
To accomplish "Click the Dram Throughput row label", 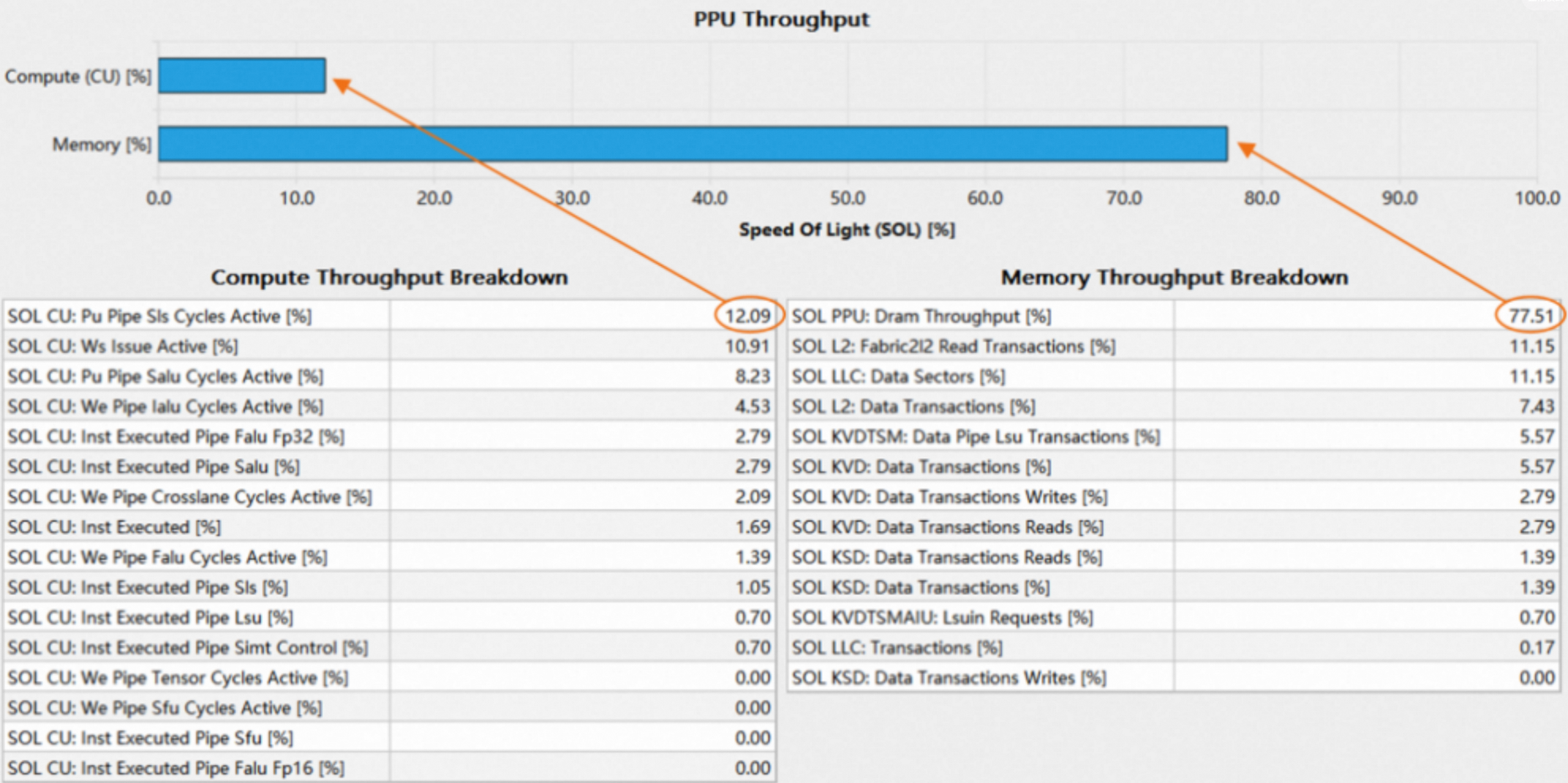I will pyautogui.click(x=921, y=316).
